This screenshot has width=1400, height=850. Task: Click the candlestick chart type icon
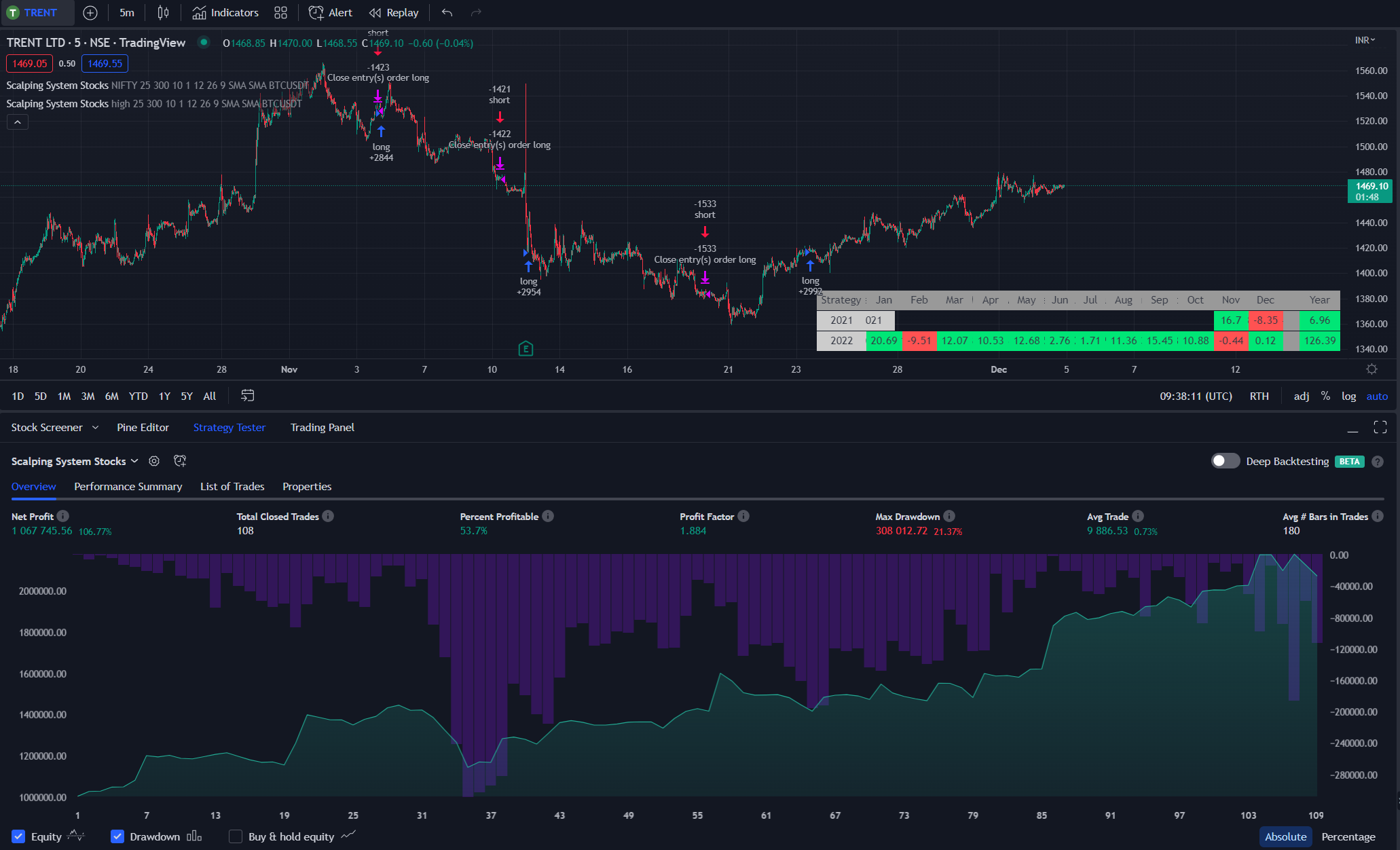coord(163,12)
